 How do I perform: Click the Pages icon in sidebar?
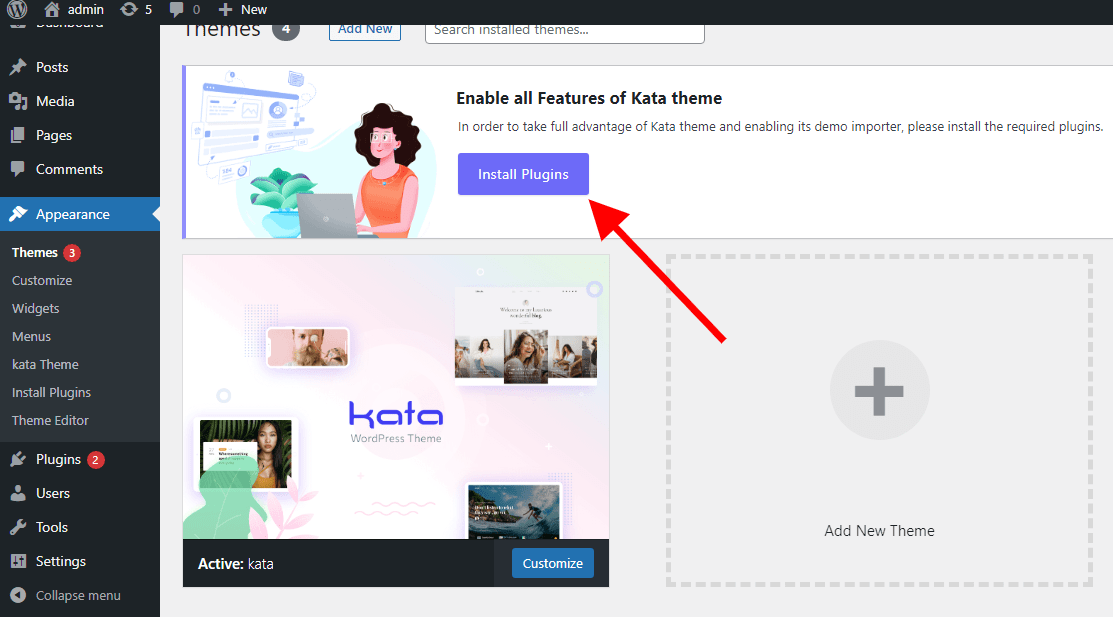(x=18, y=135)
